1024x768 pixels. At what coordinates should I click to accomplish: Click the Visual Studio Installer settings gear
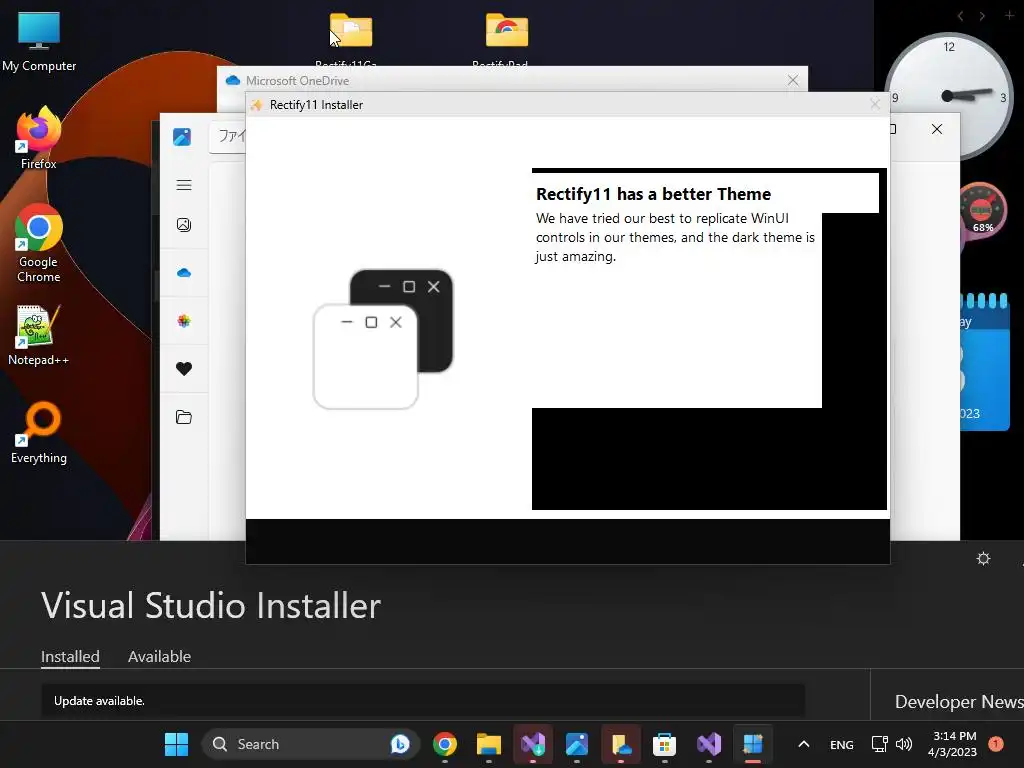[x=984, y=558]
